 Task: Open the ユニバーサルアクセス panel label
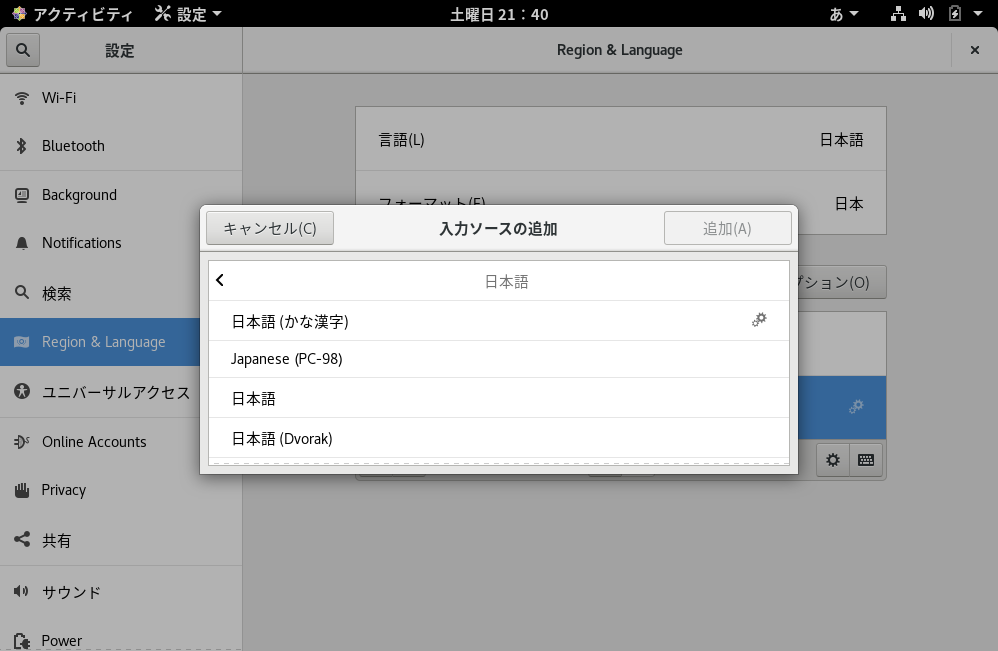116,392
